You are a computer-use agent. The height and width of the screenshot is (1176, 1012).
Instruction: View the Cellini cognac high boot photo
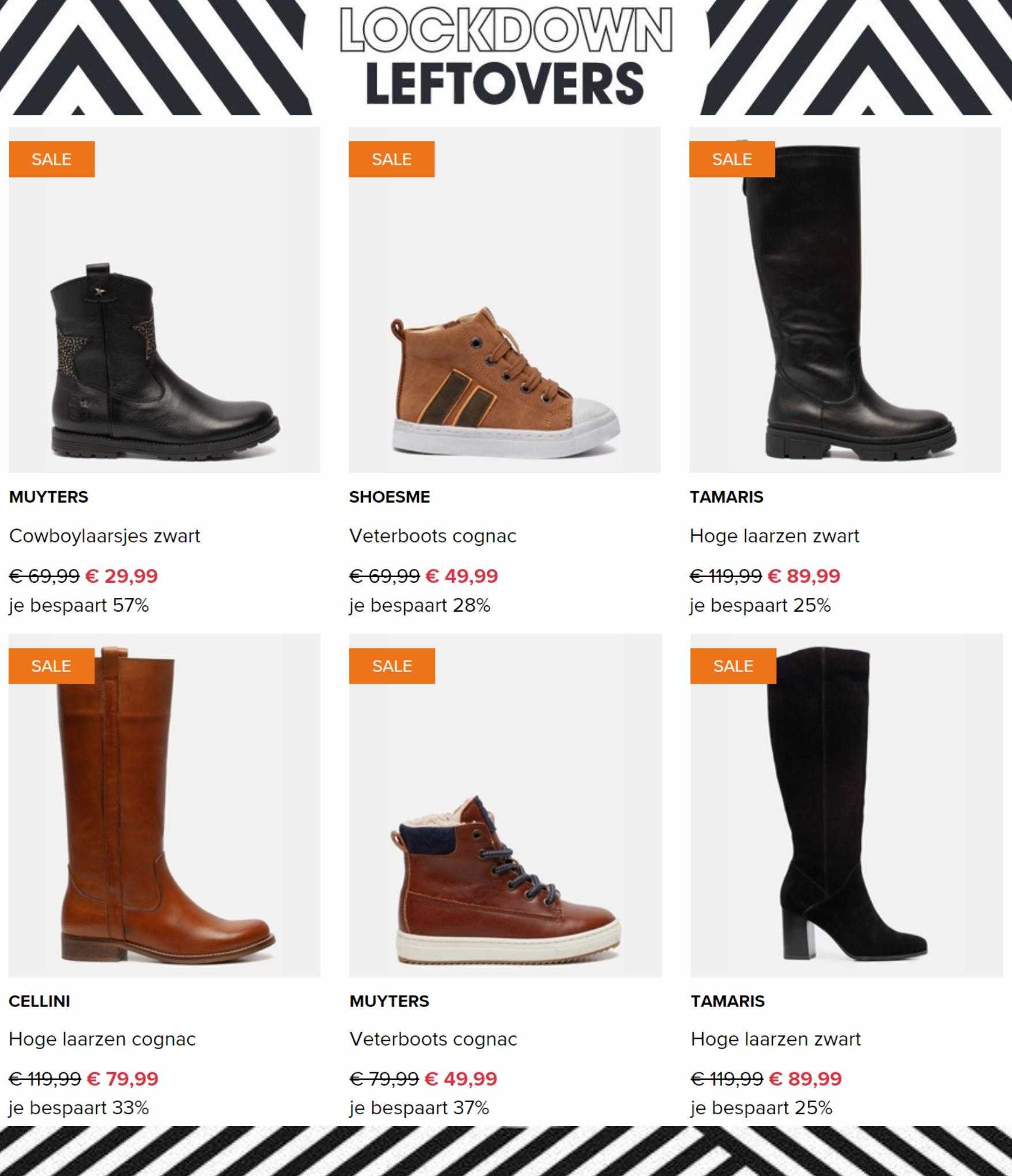click(x=164, y=805)
